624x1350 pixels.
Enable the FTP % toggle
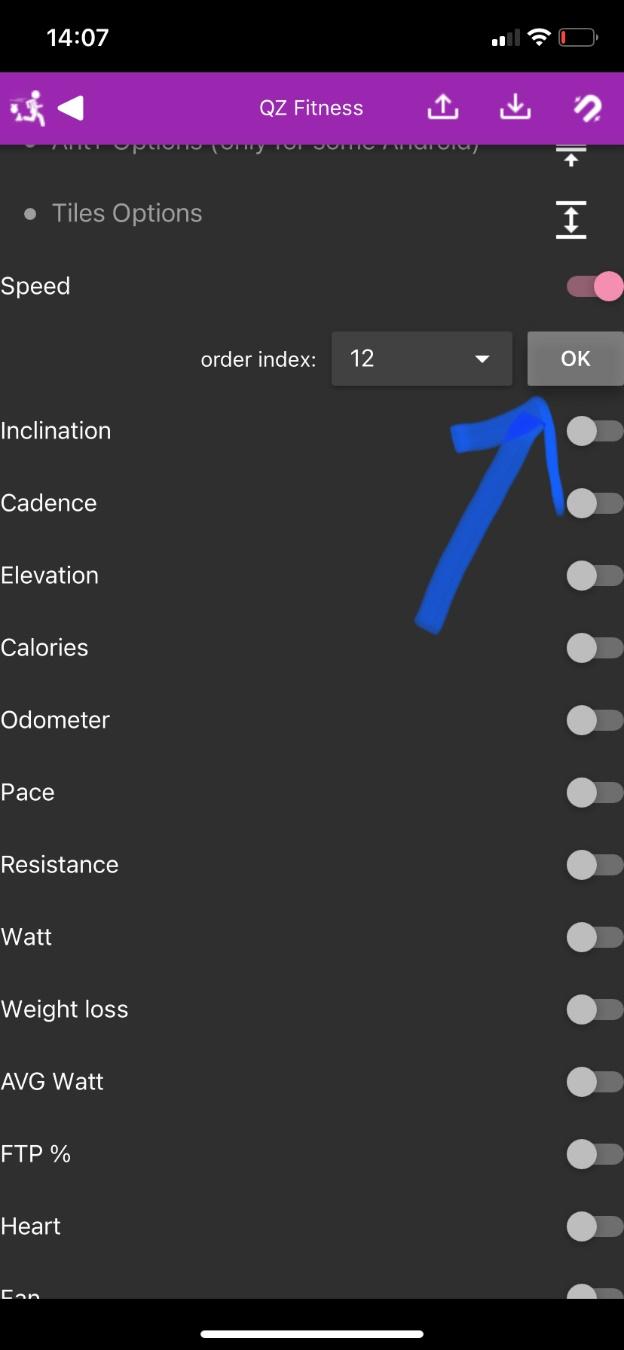(595, 1154)
